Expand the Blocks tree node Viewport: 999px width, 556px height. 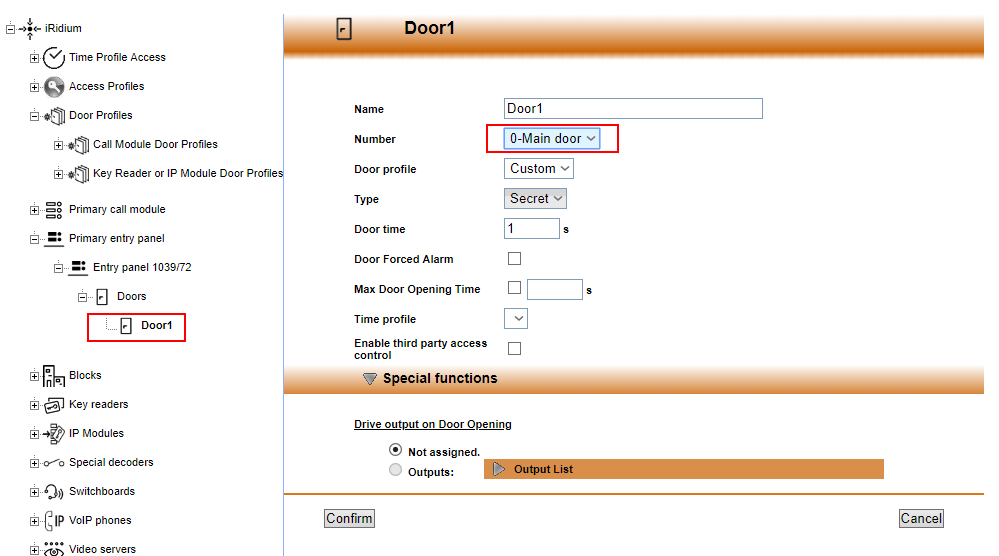[34, 376]
